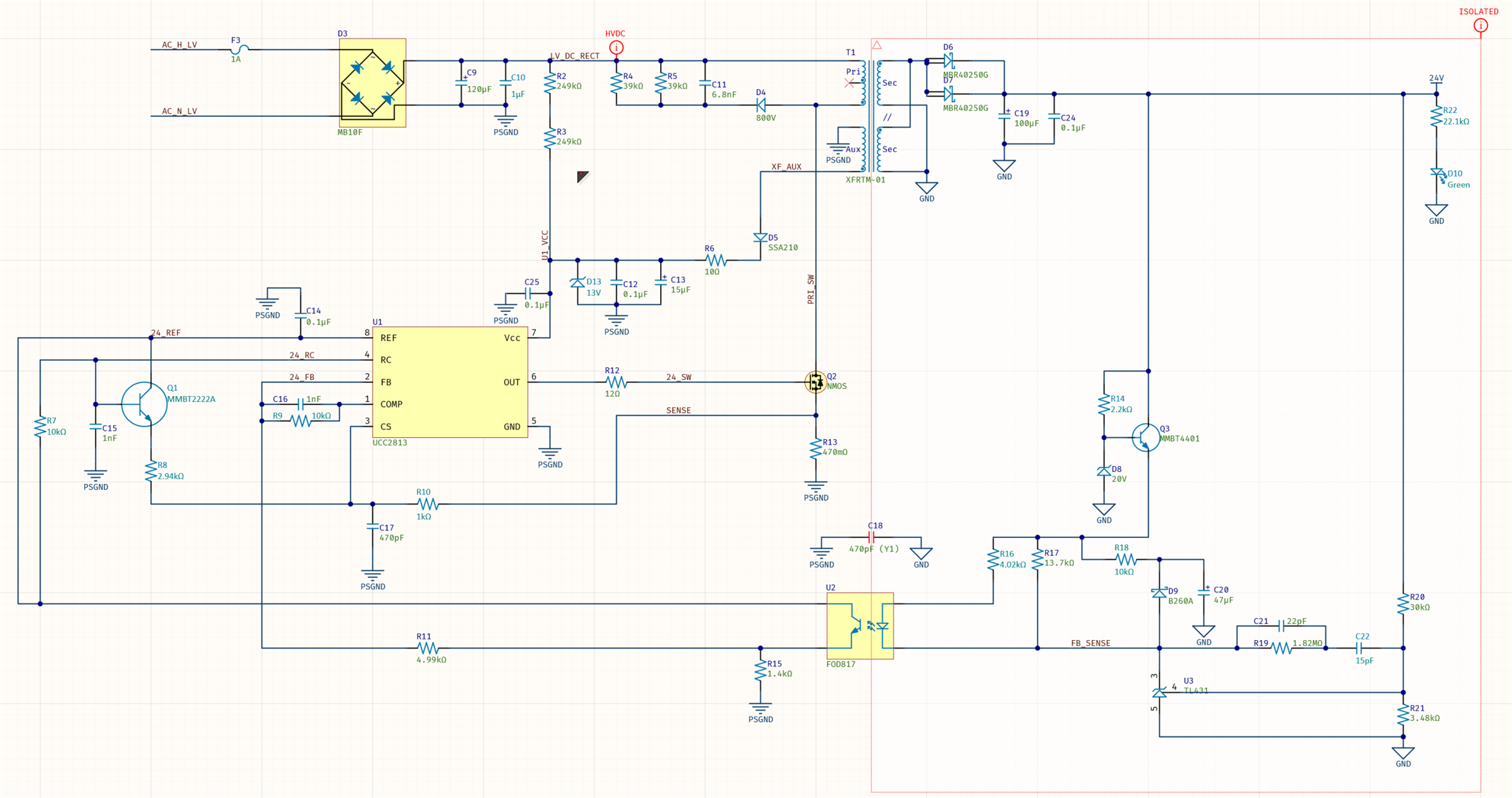Select the MB10F part value text

(x=350, y=132)
